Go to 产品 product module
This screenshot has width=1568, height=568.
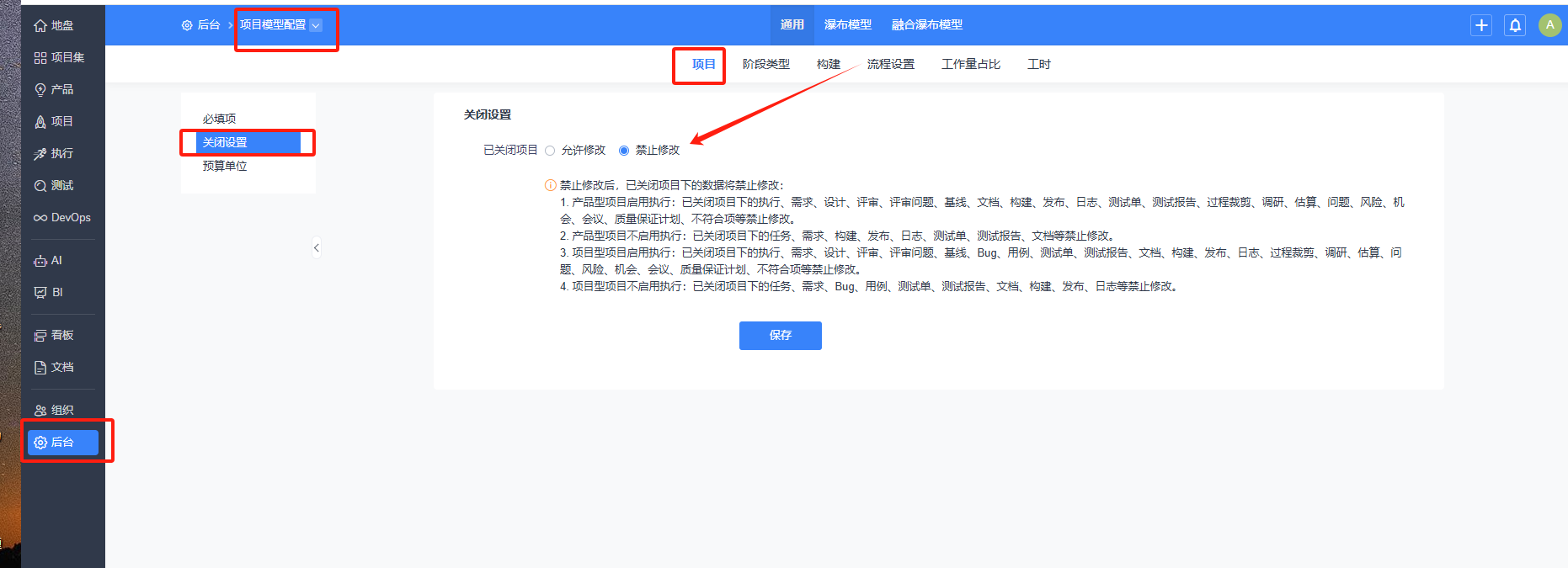(x=54, y=89)
